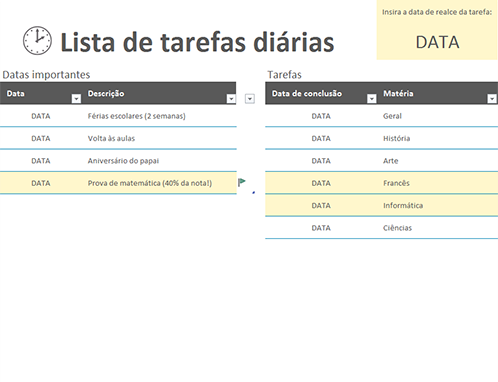Click the DATA highlight date input box

[x=437, y=42]
